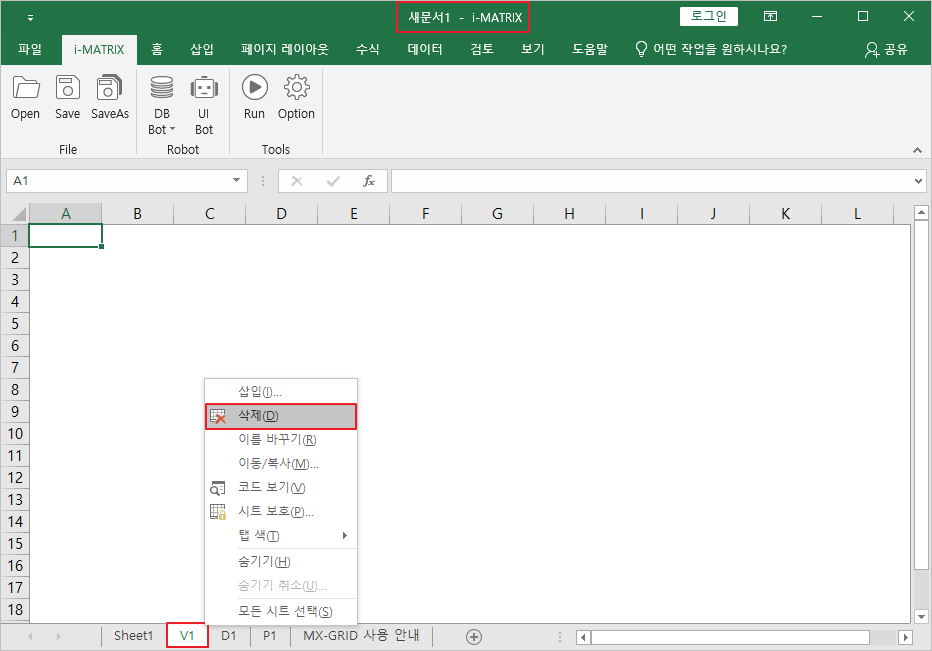Click the horizontal scrollbar left arrow
This screenshot has height=651, width=932.
pyautogui.click(x=584, y=637)
